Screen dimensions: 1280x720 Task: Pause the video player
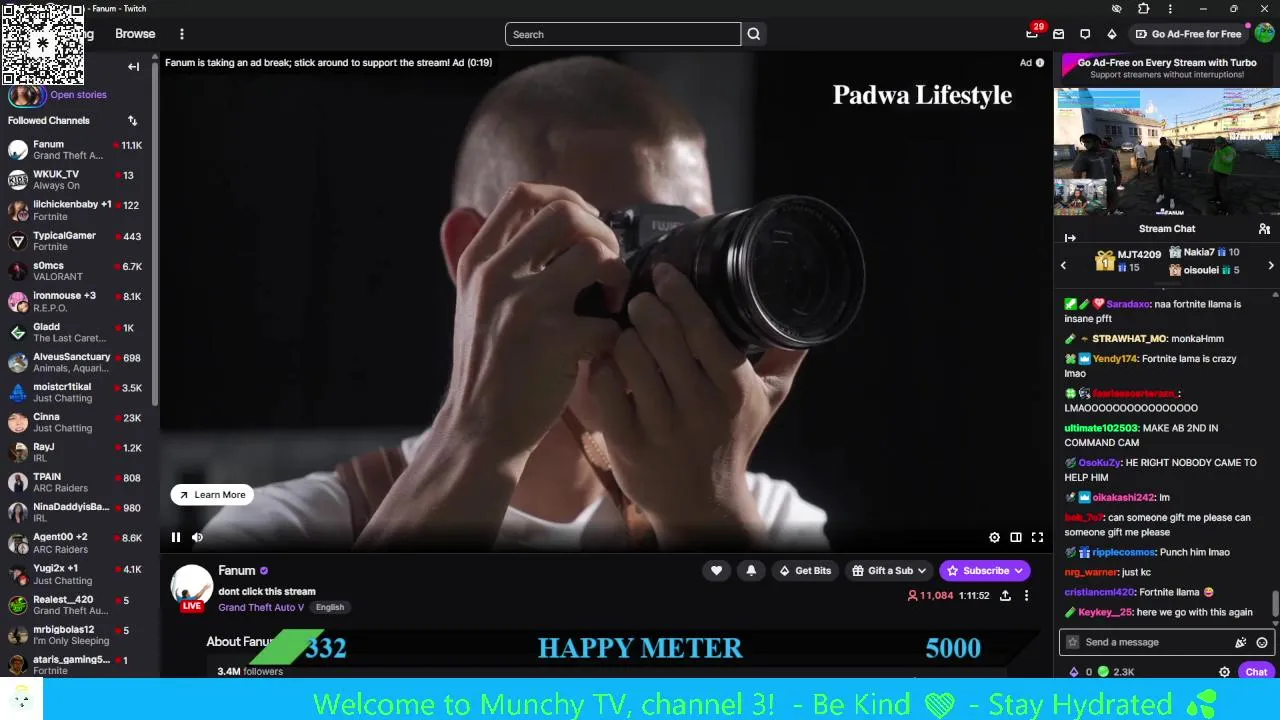[x=176, y=537]
